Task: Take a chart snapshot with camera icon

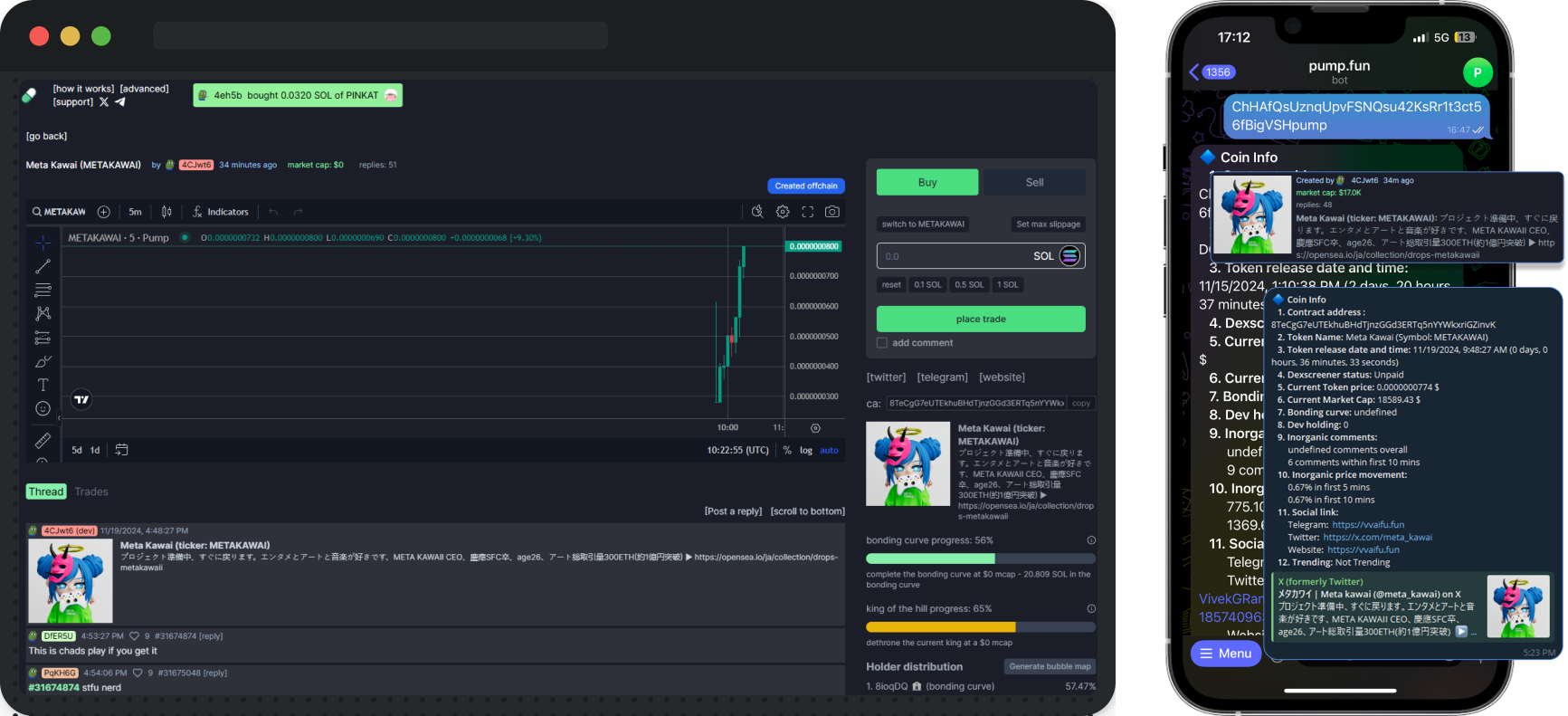Action: coord(832,212)
